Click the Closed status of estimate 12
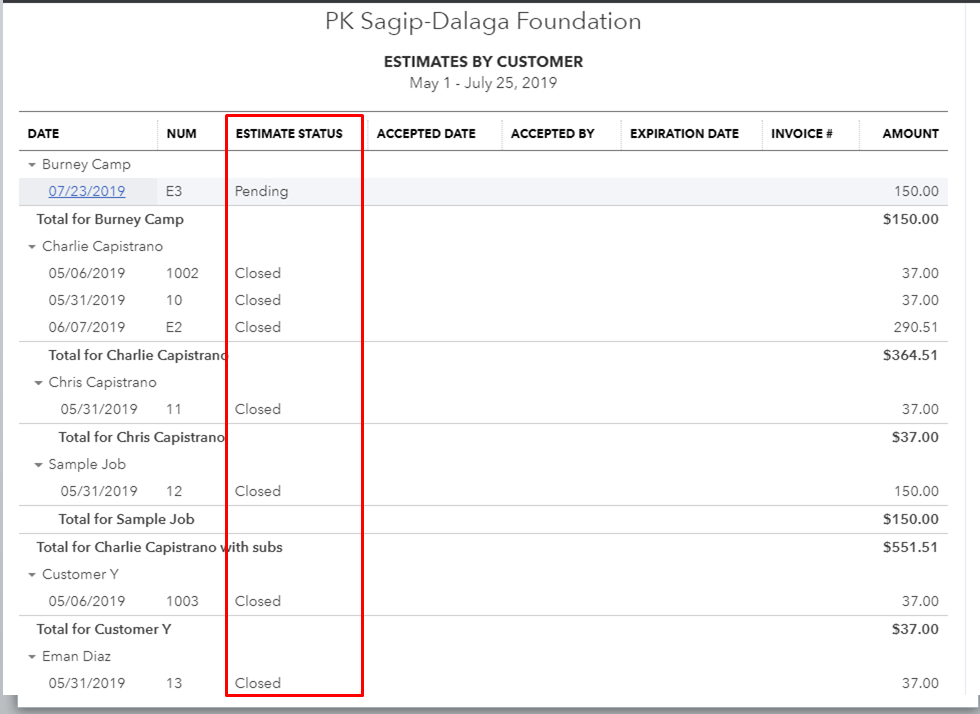This screenshot has width=980, height=714. click(258, 491)
